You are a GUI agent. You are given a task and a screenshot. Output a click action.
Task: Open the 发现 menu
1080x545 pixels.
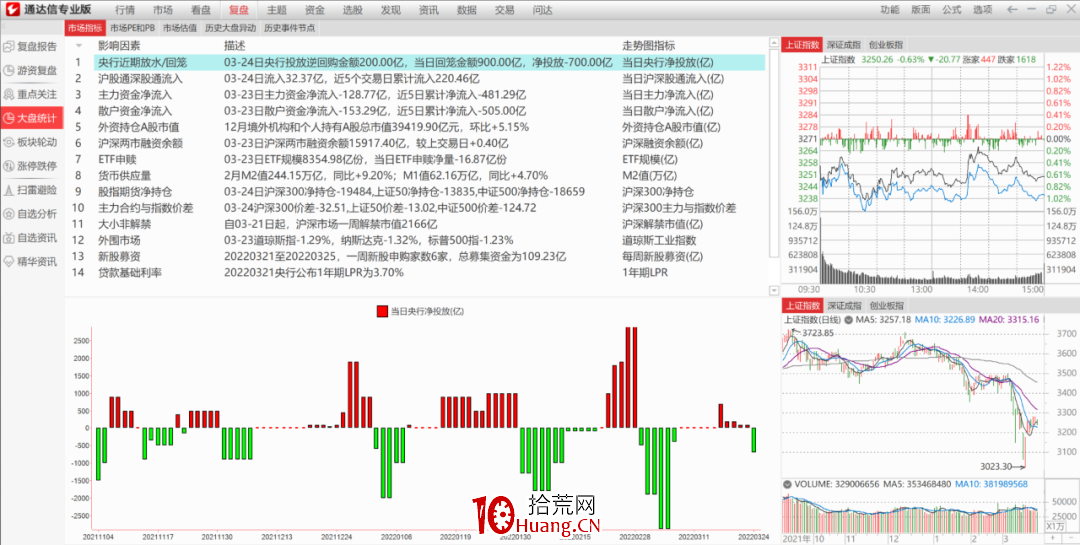(x=390, y=10)
